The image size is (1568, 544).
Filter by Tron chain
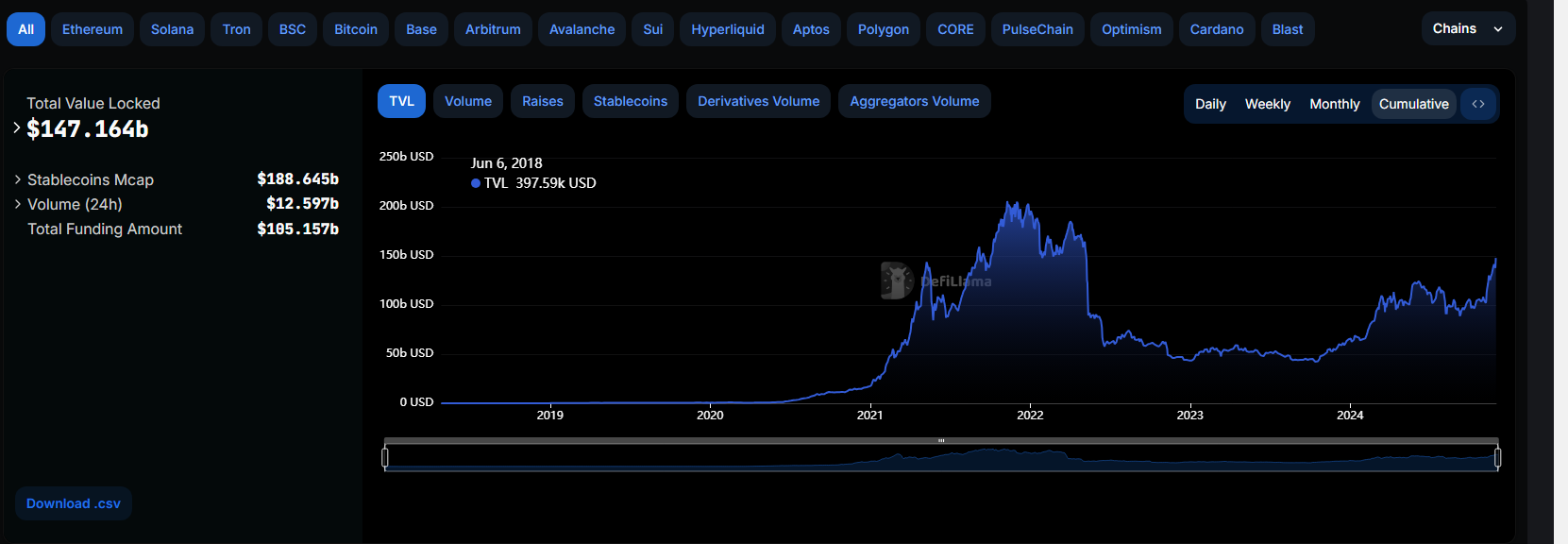tap(237, 29)
